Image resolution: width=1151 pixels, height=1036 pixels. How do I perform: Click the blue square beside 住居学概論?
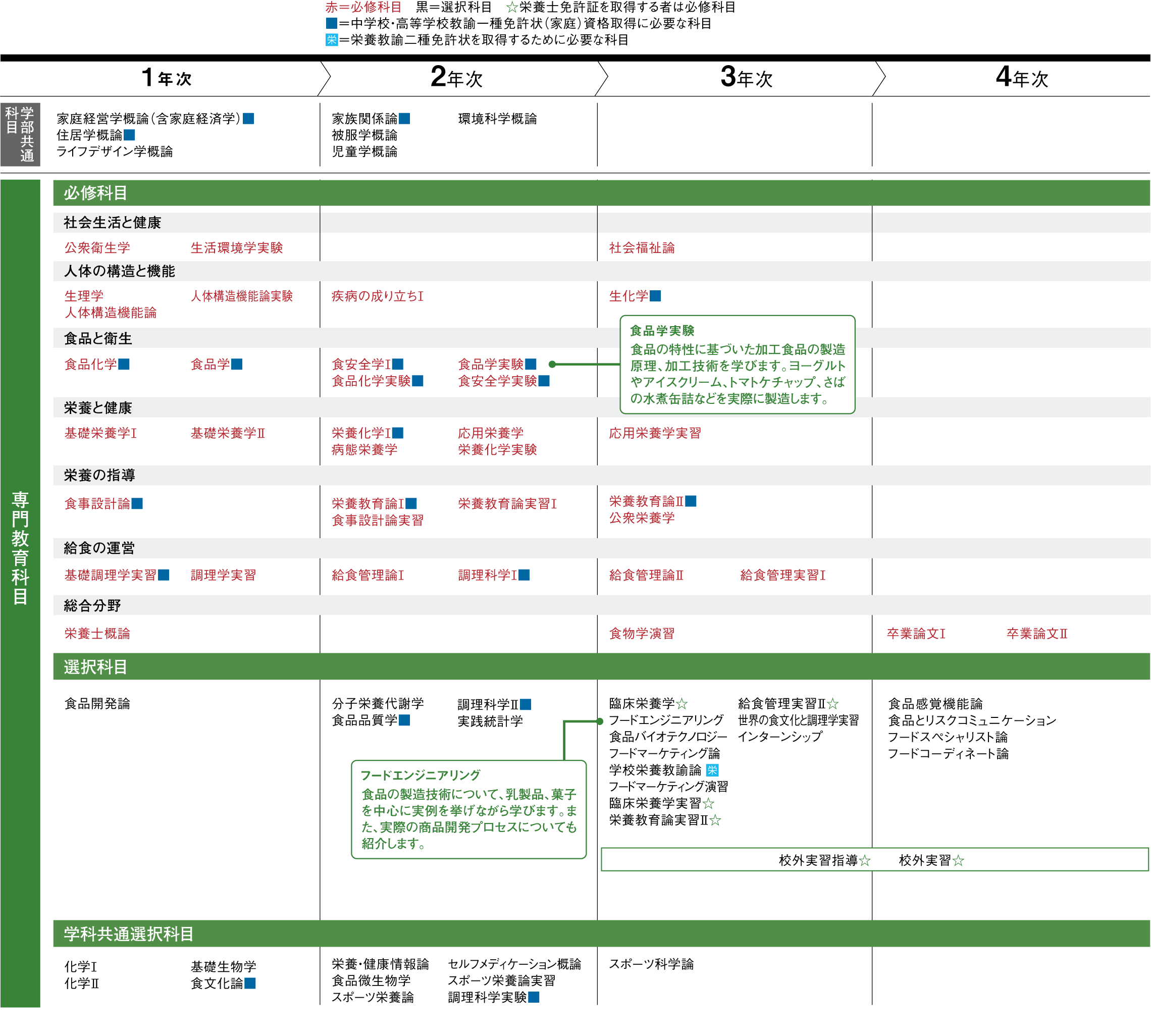[130, 135]
